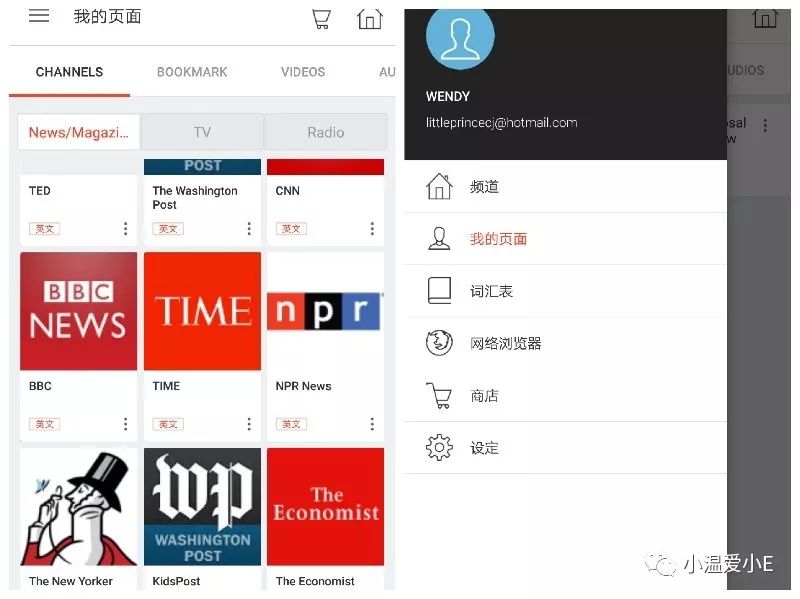Tap the dimmed home icon behind drawer

(764, 19)
